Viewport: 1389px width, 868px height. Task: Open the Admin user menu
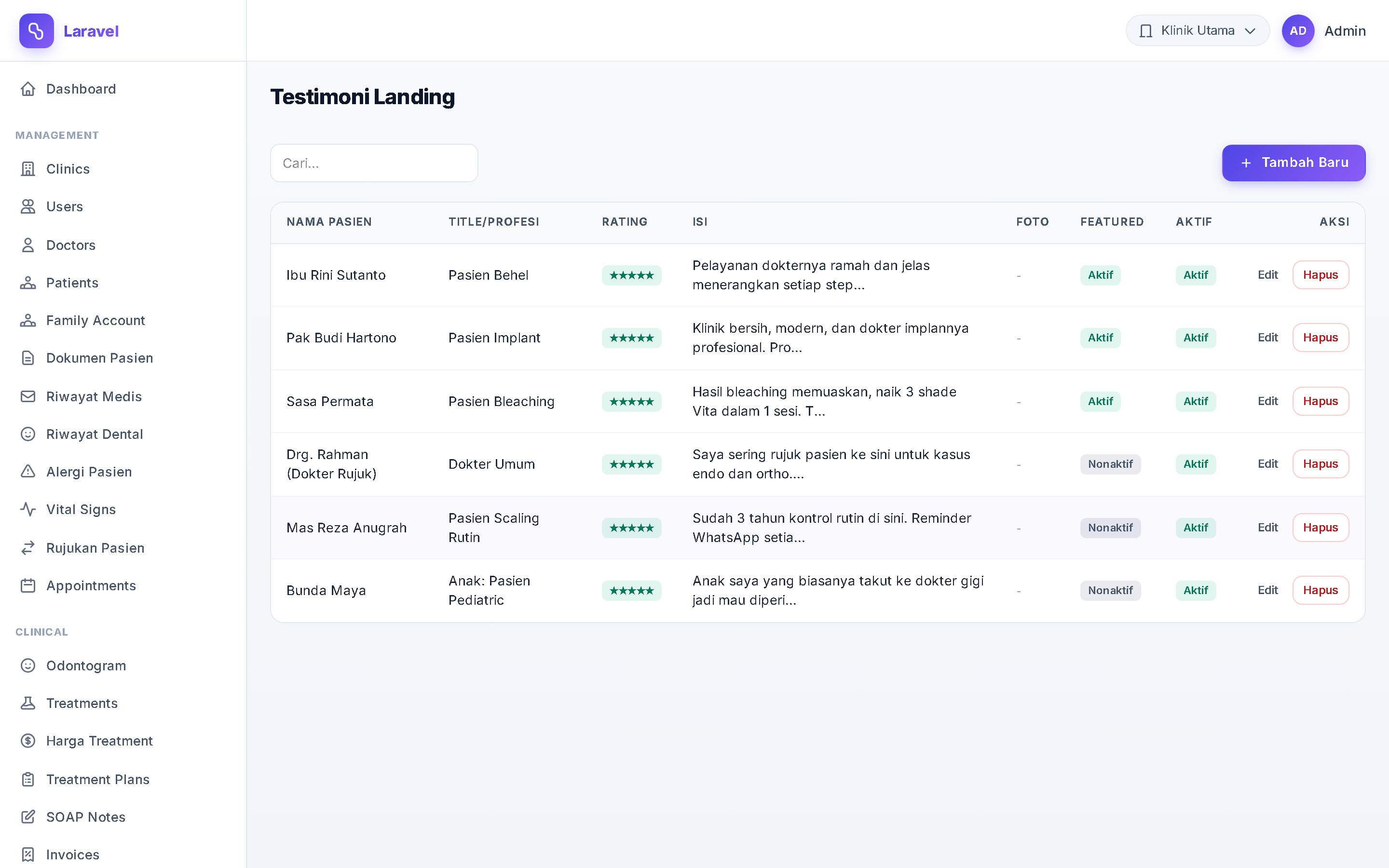tap(1324, 31)
